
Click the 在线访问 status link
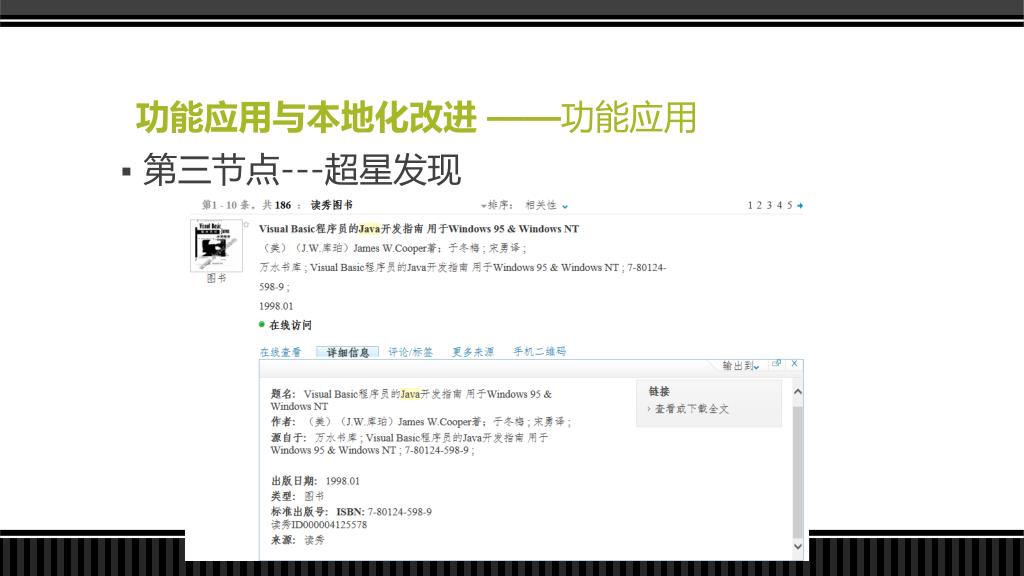point(291,325)
